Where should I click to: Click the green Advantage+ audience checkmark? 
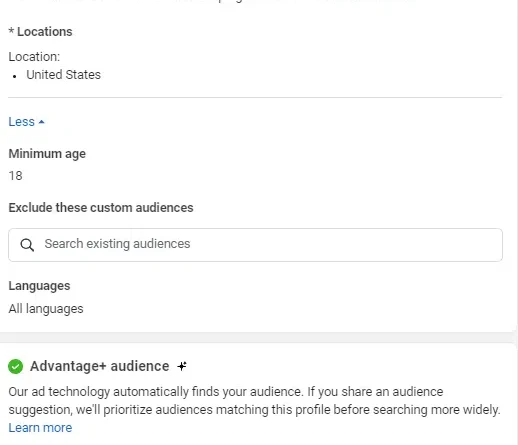16,367
